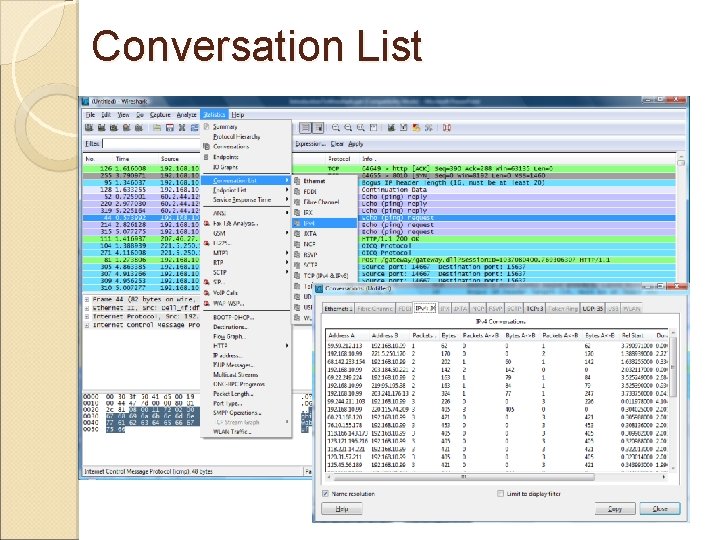Click the Help button in Conversations dialog
The width and height of the screenshot is (720, 540).
point(342,509)
